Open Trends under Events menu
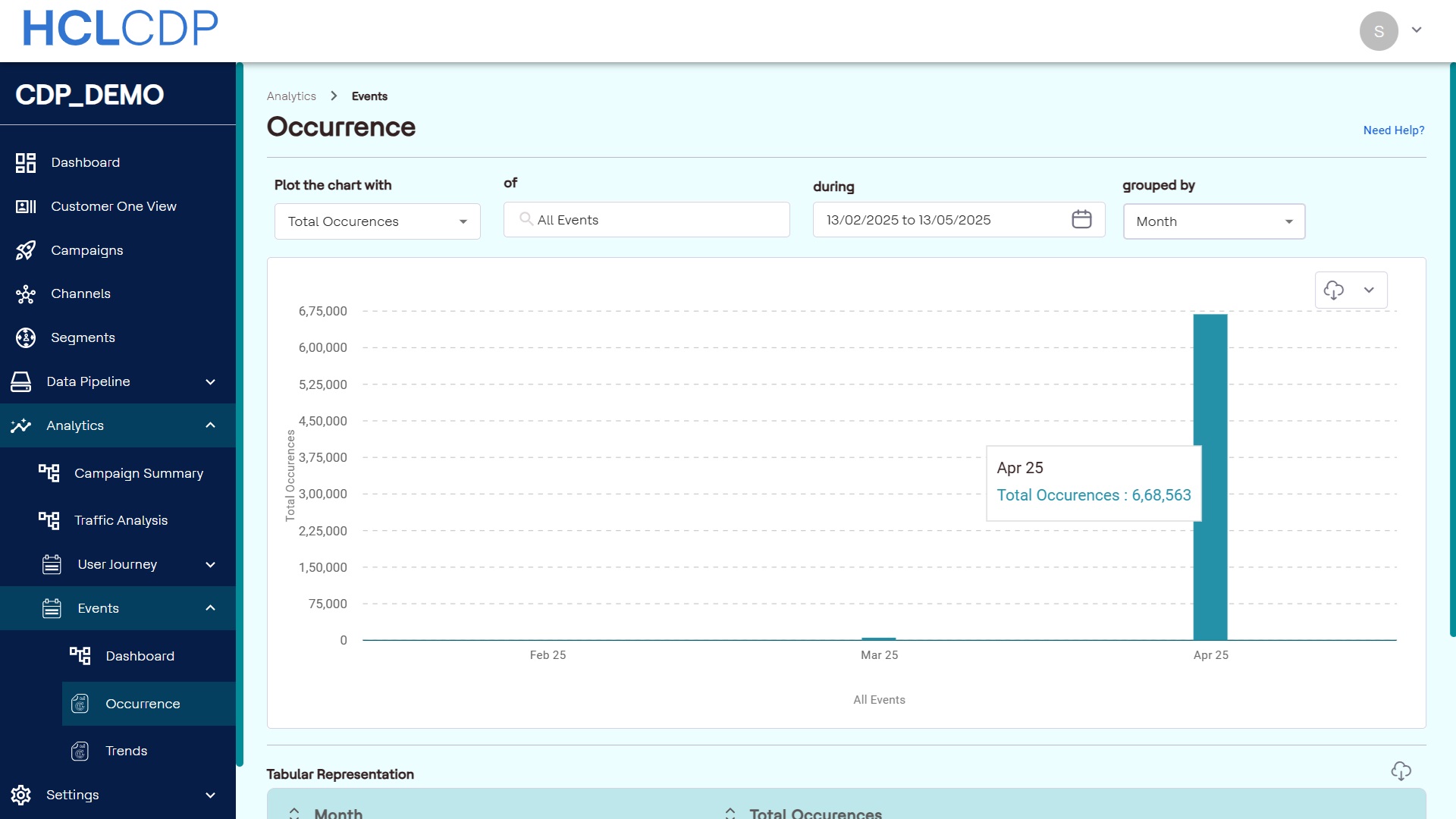The width and height of the screenshot is (1456, 819). click(x=126, y=751)
